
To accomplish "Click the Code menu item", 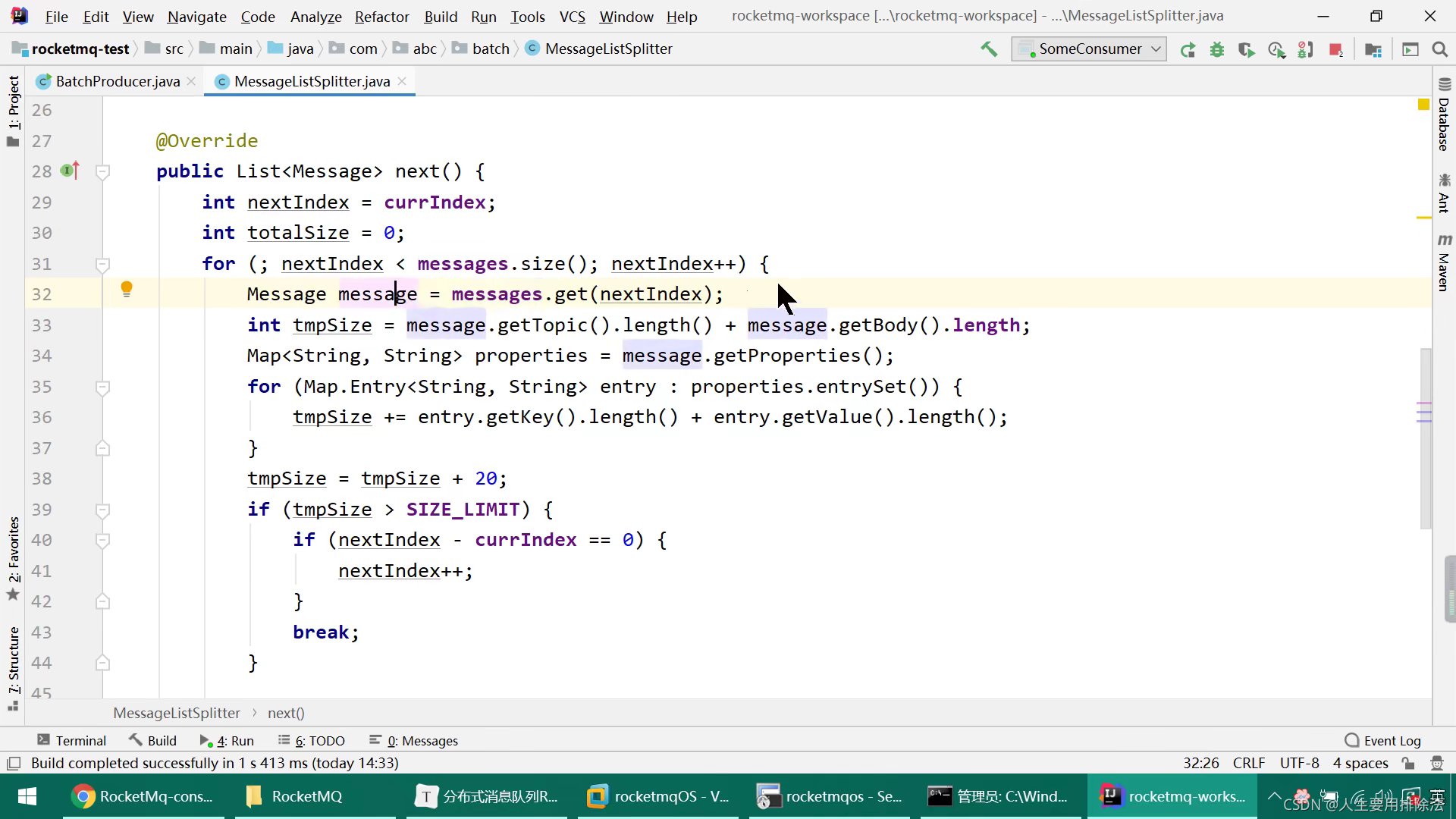I will point(258,17).
